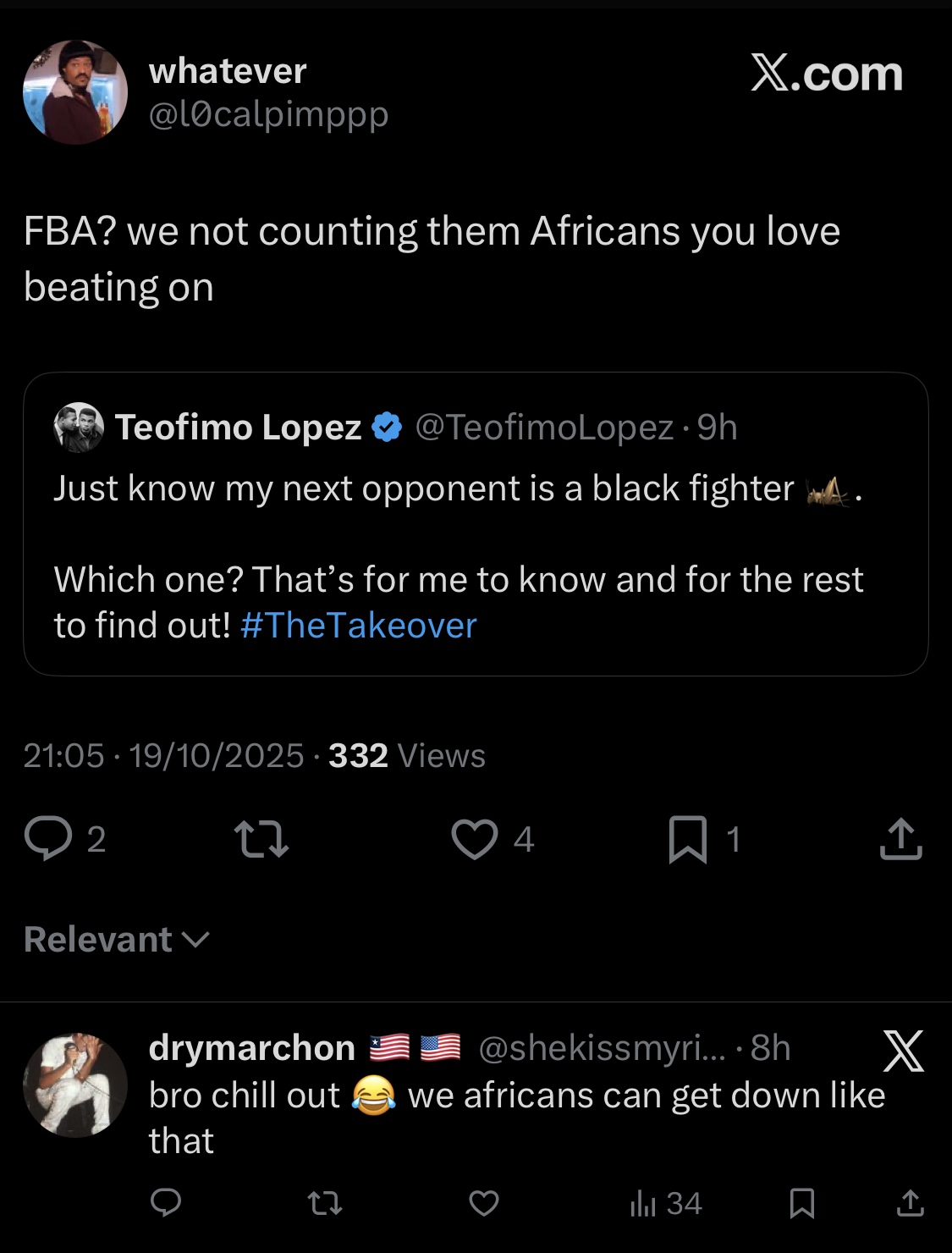View analytics showing 34 views on reply
The width and height of the screenshot is (952, 1253).
pos(666,1203)
